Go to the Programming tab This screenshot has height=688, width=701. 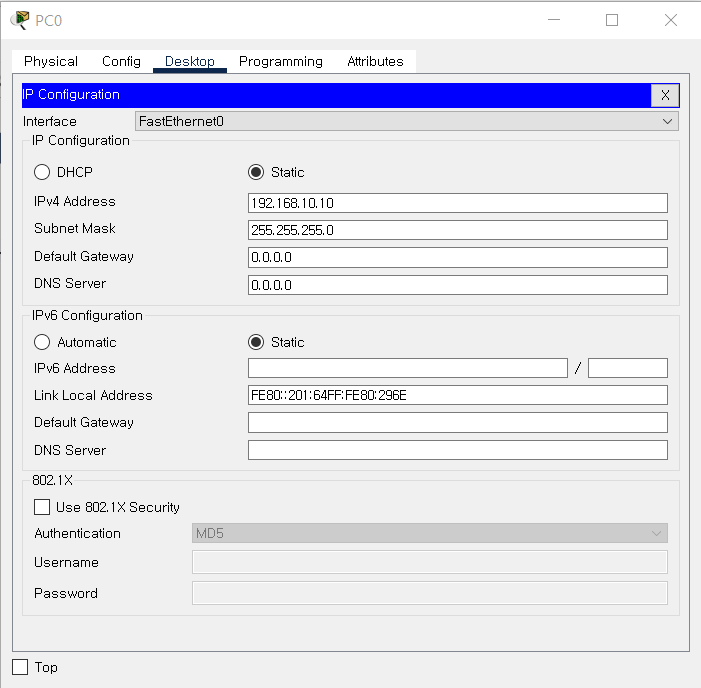point(281,61)
